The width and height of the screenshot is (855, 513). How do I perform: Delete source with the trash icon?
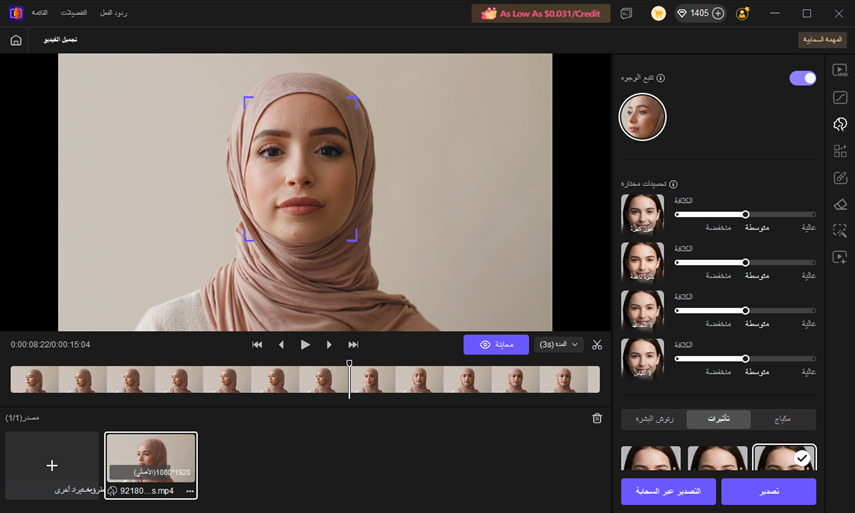pyautogui.click(x=597, y=418)
